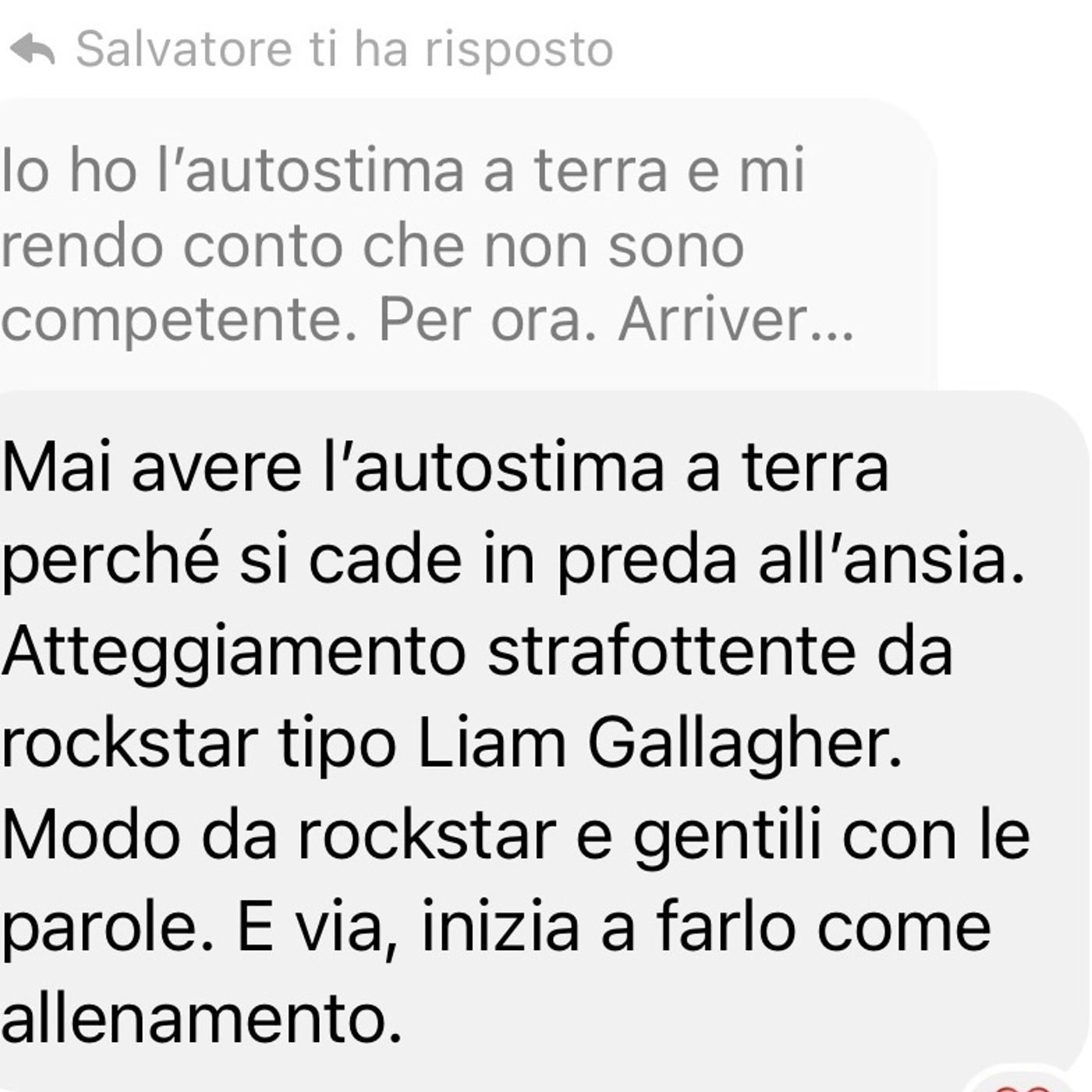The image size is (1092, 1092).
Task: Tap the final word 'allenamento.'
Action: pos(200,1019)
